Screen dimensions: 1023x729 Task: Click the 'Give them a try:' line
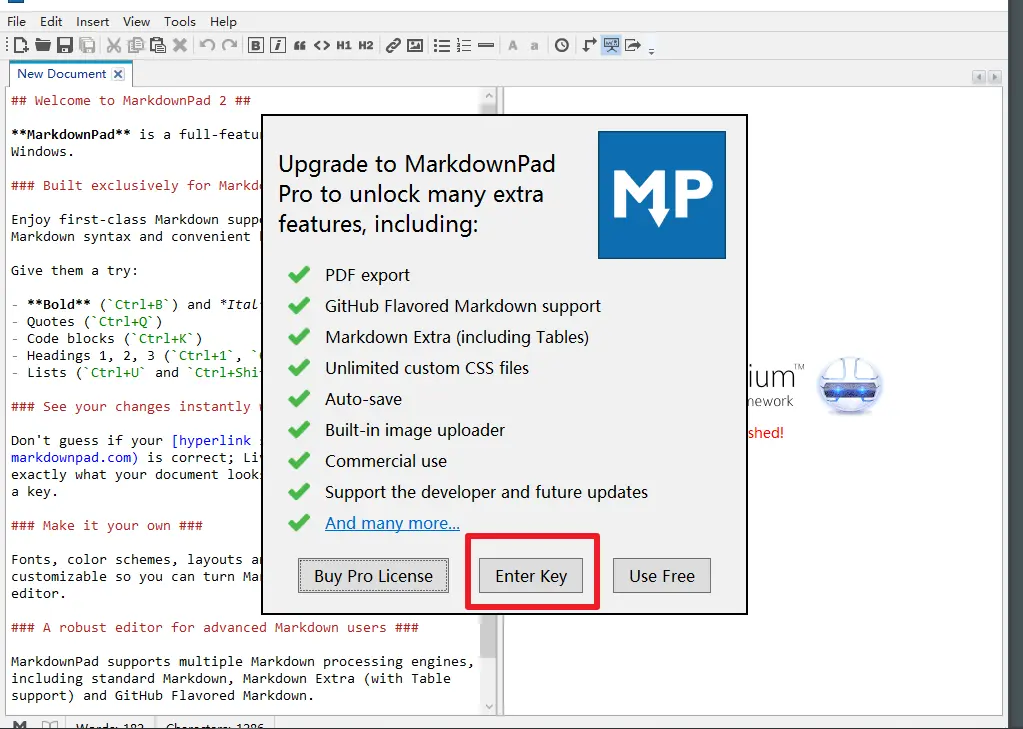click(x=74, y=270)
